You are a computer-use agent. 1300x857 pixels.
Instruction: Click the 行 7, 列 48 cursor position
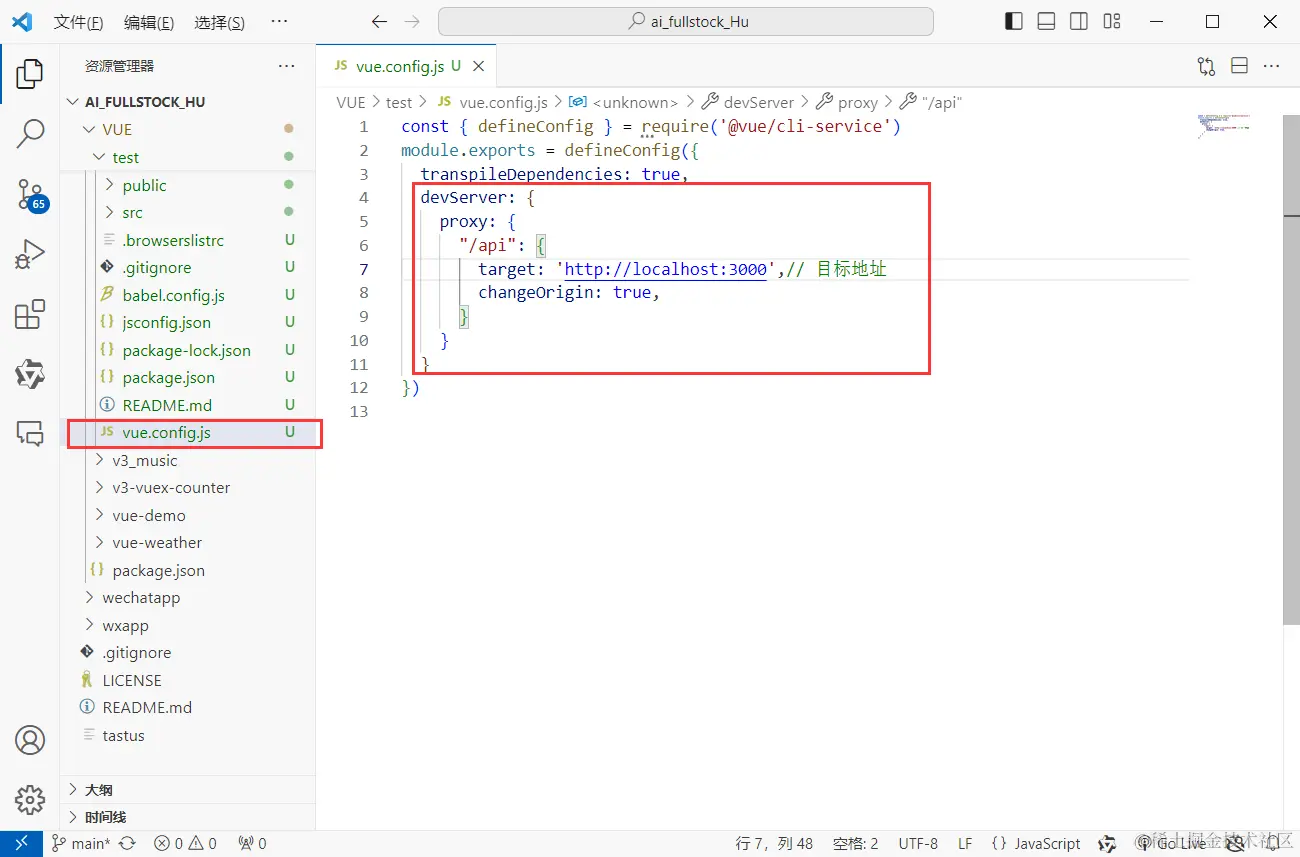point(774,843)
